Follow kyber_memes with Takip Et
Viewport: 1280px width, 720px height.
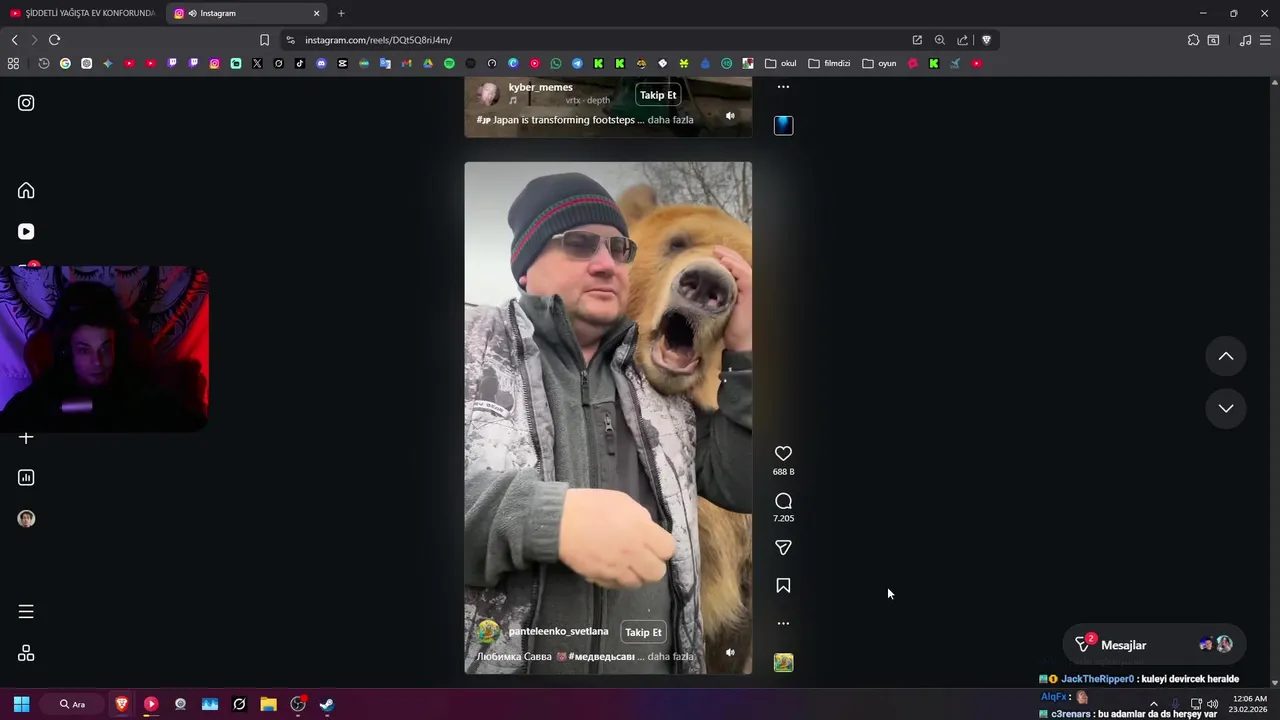click(658, 95)
